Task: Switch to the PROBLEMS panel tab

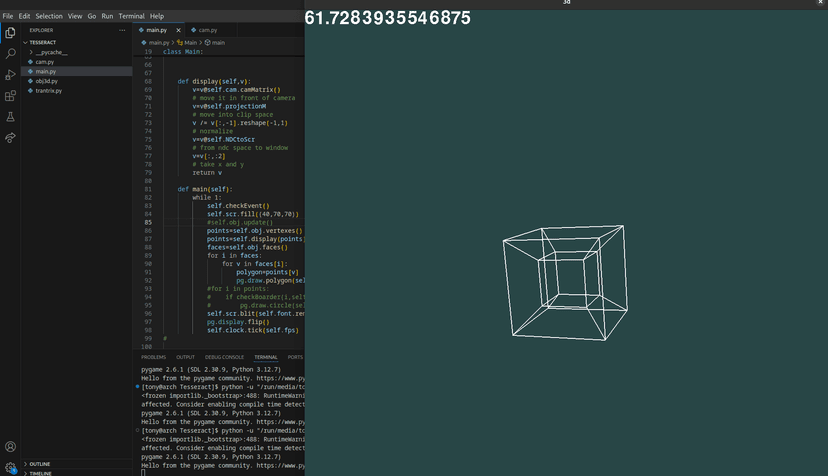Action: tap(153, 357)
